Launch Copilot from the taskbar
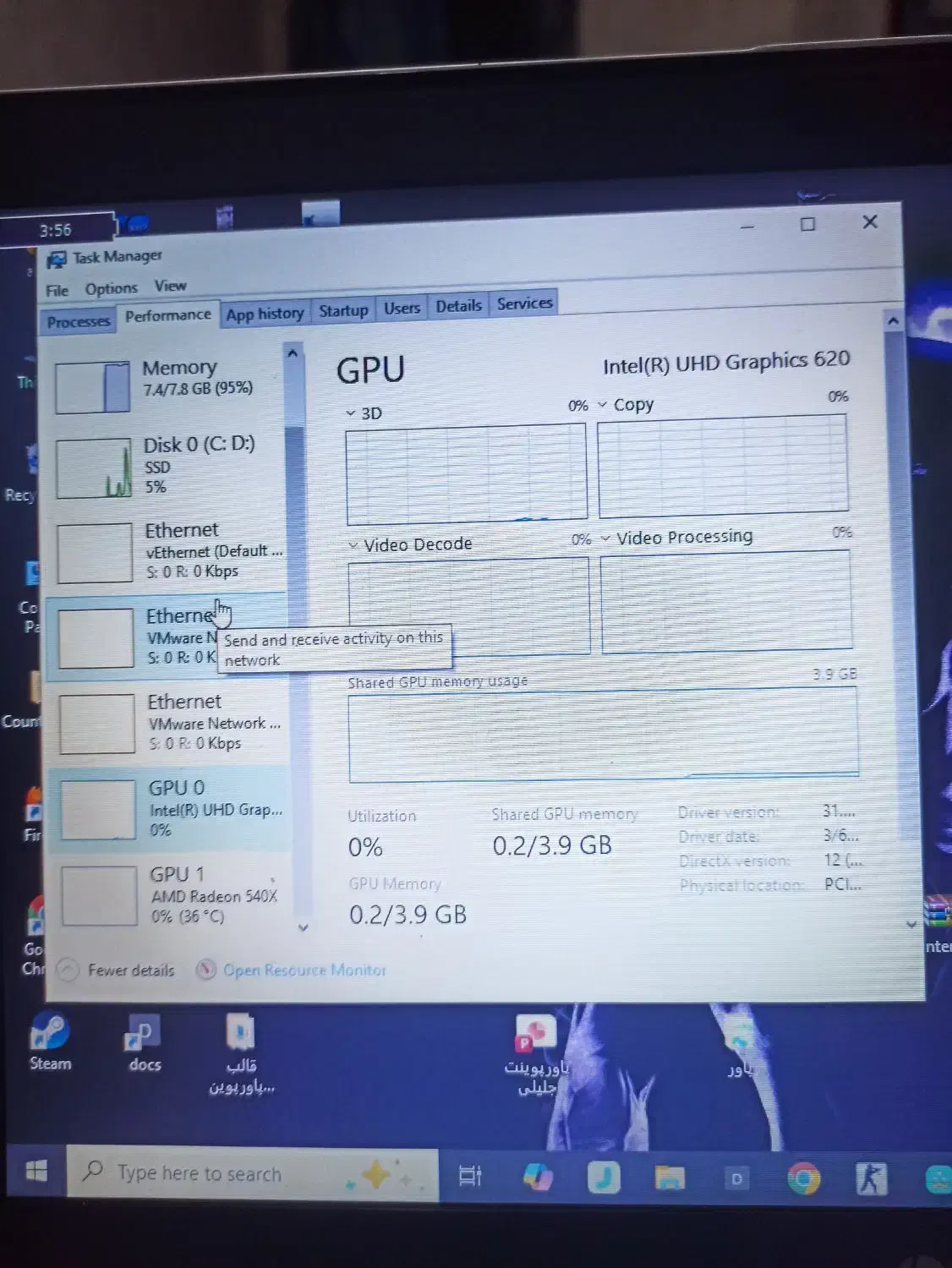The image size is (952, 1268). (x=538, y=1177)
